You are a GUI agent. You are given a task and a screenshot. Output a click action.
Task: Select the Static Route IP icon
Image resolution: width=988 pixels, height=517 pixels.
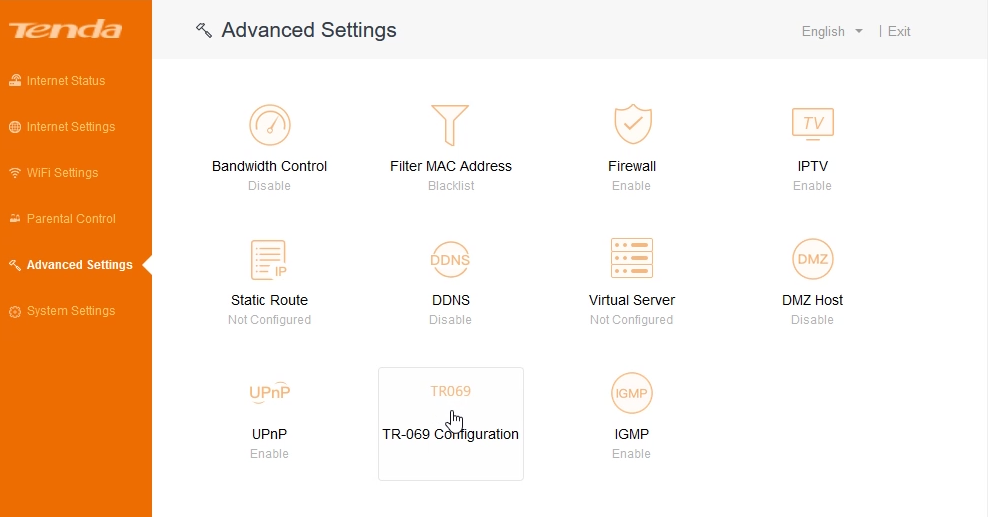click(269, 259)
